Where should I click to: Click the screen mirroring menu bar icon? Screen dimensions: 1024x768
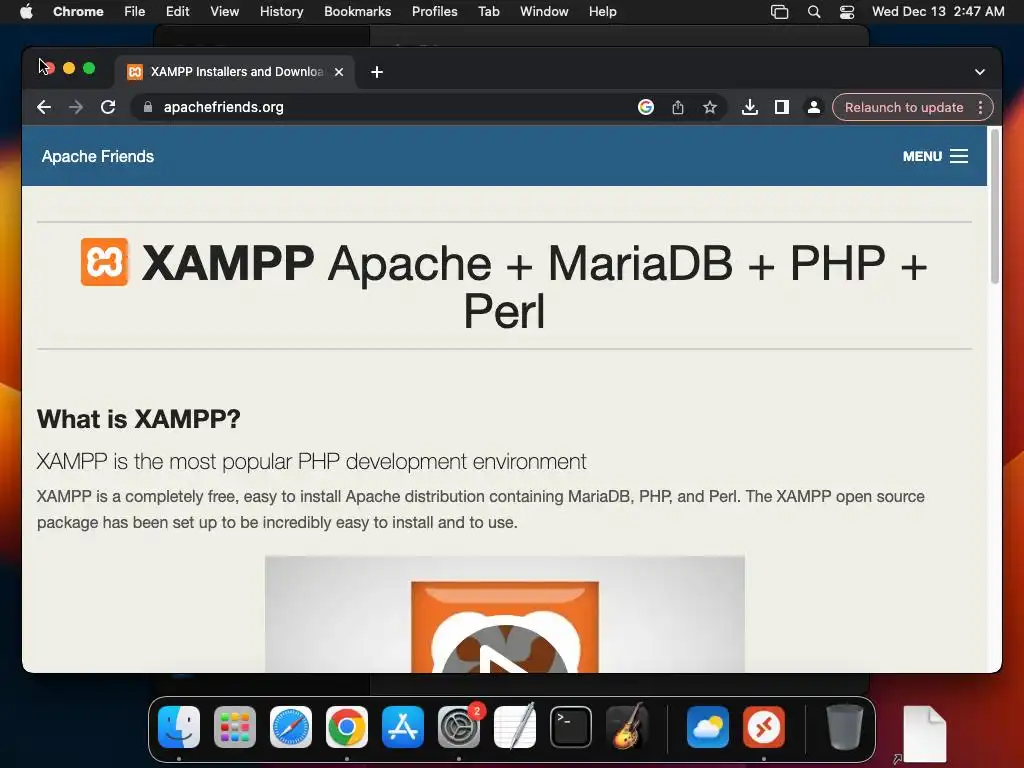click(x=780, y=12)
